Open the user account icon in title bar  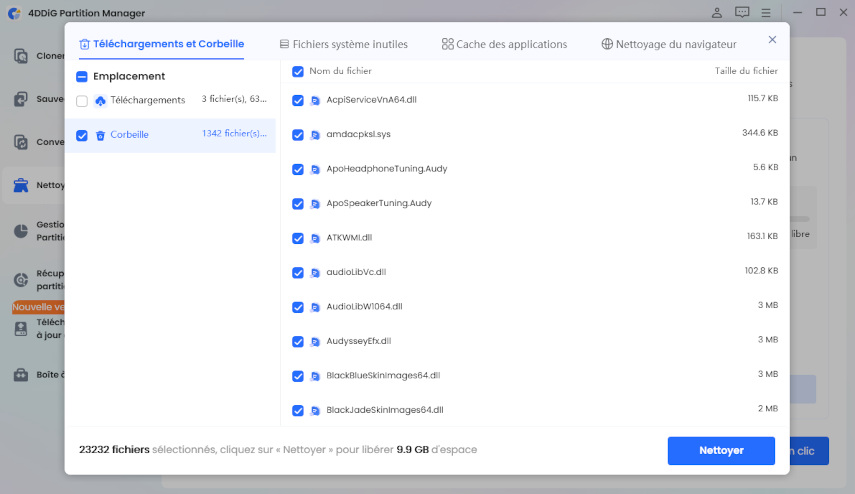pos(716,13)
